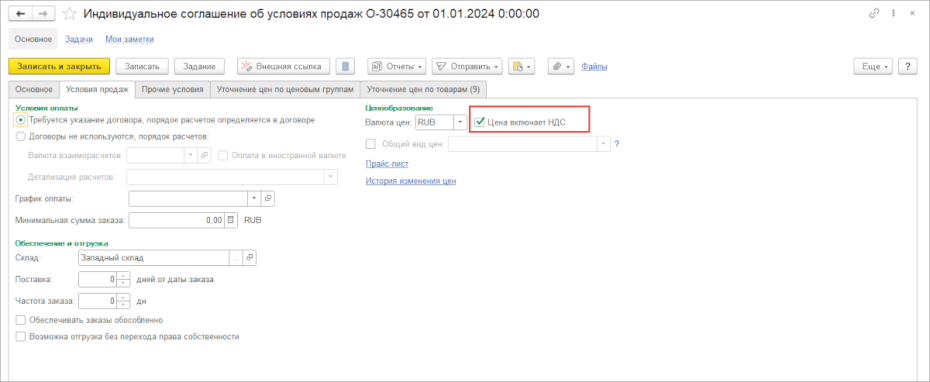This screenshot has height=382, width=930.
Task: Open the Западный склад warehouse card
Action: [x=250, y=257]
